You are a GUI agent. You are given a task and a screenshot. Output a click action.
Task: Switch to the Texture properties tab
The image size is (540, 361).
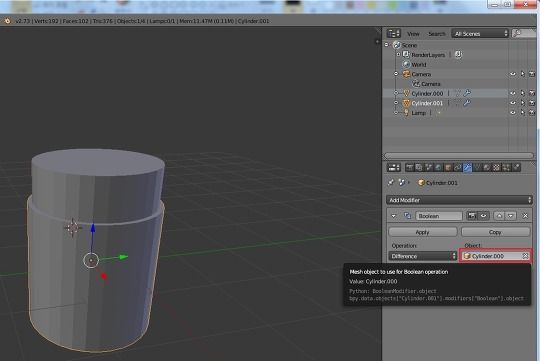[x=496, y=167]
